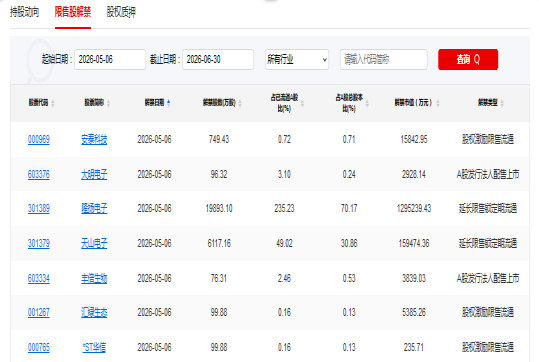Open the stock name link in row 301389
Image resolution: width=539 pixels, height=362 pixels.
coord(94,209)
